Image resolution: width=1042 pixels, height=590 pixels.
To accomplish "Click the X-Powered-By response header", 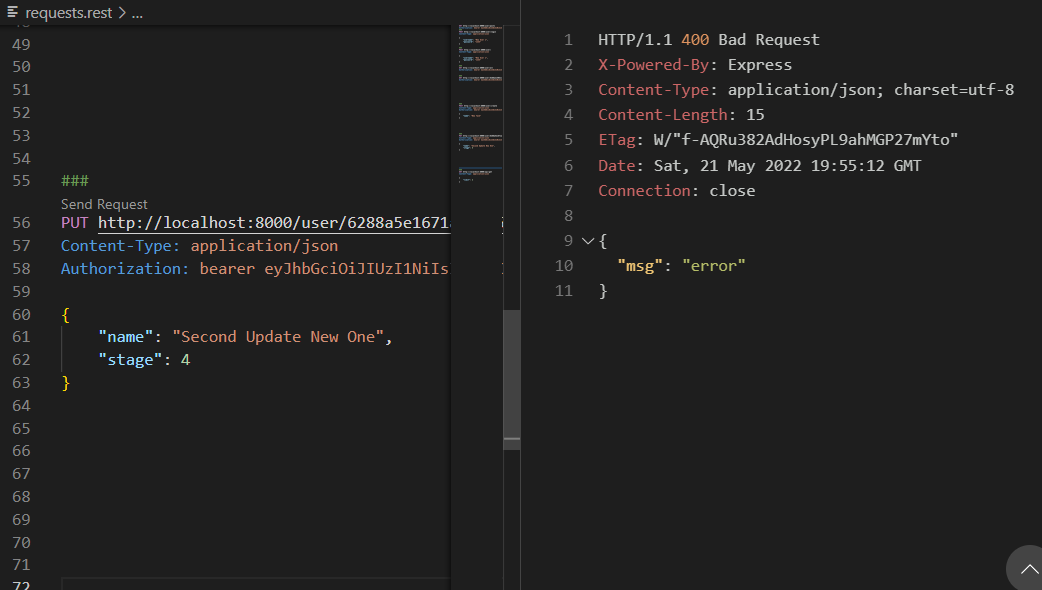I will click(x=653, y=65).
